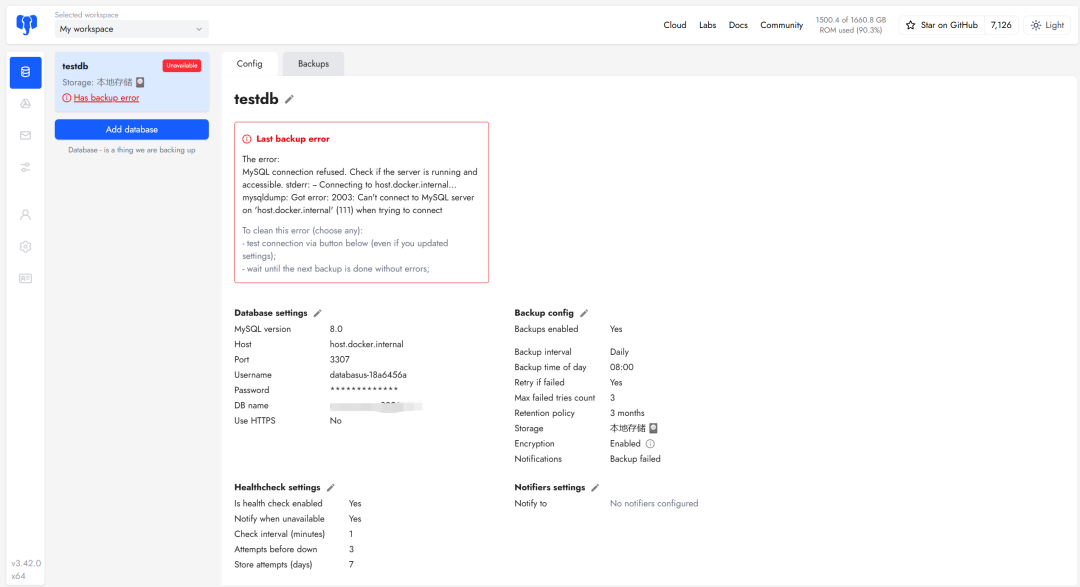Click the version v3.42.0 label
The width and height of the screenshot is (1080, 587).
(x=26, y=564)
